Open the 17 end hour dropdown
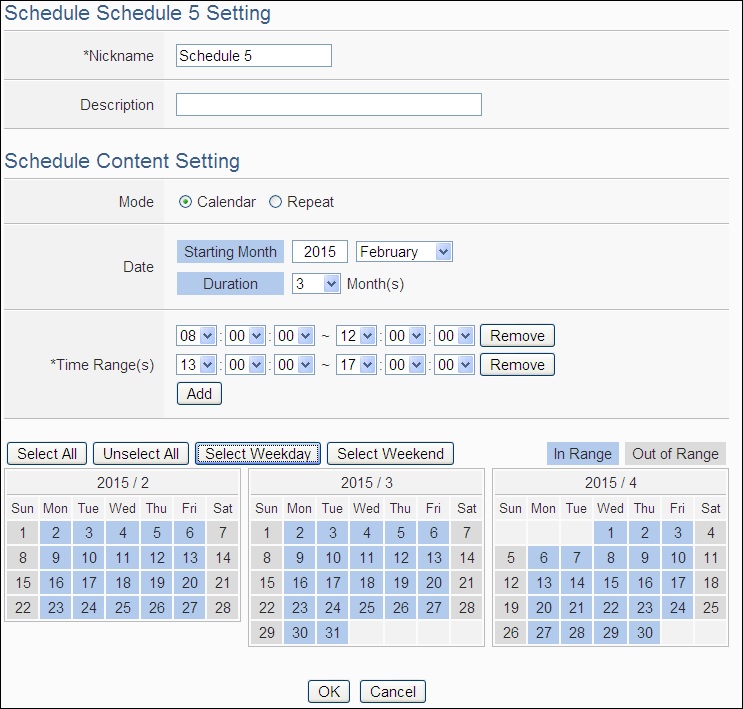Screen dimensions: 743x709 [355, 365]
